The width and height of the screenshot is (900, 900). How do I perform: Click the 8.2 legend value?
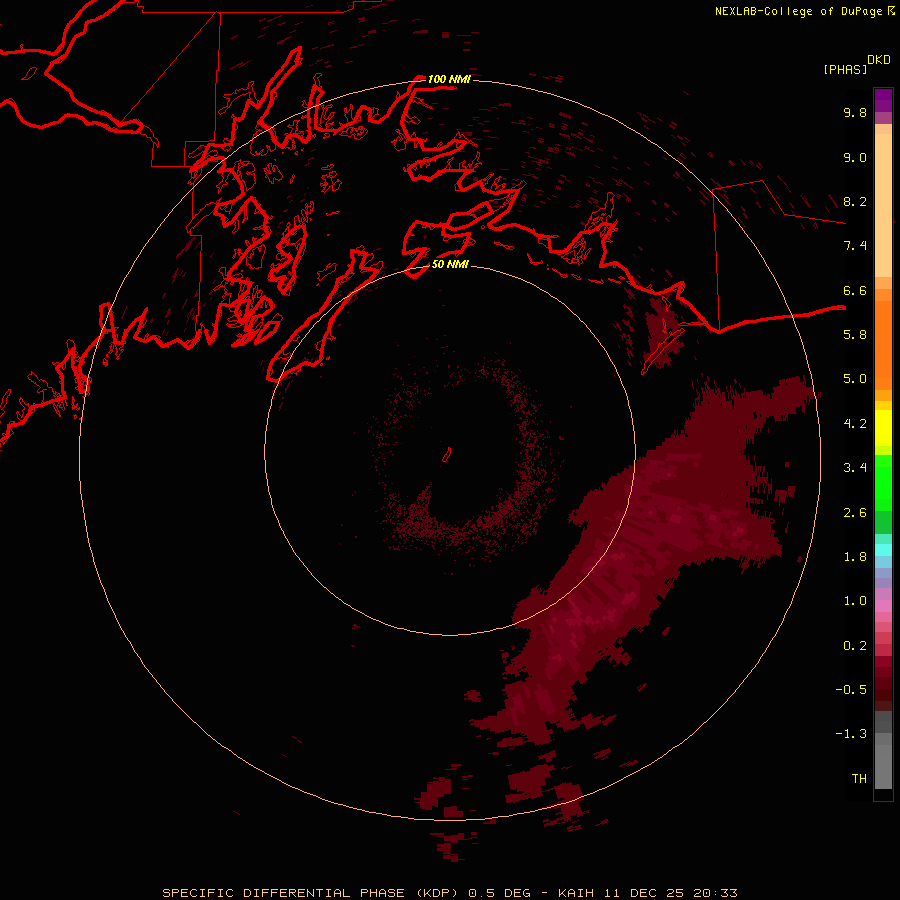855,202
